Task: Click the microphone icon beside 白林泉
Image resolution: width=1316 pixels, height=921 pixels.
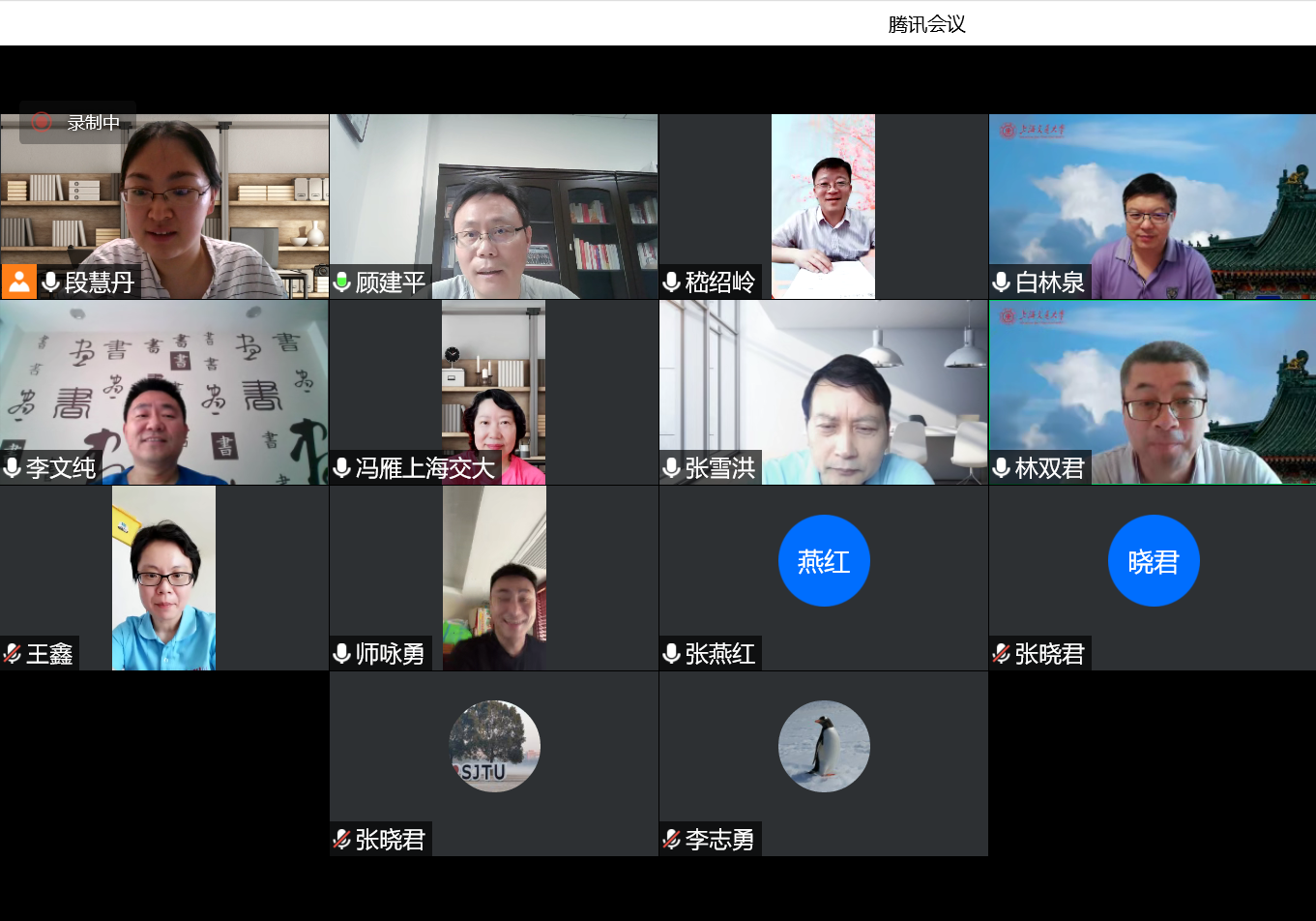Action: pos(1002,282)
